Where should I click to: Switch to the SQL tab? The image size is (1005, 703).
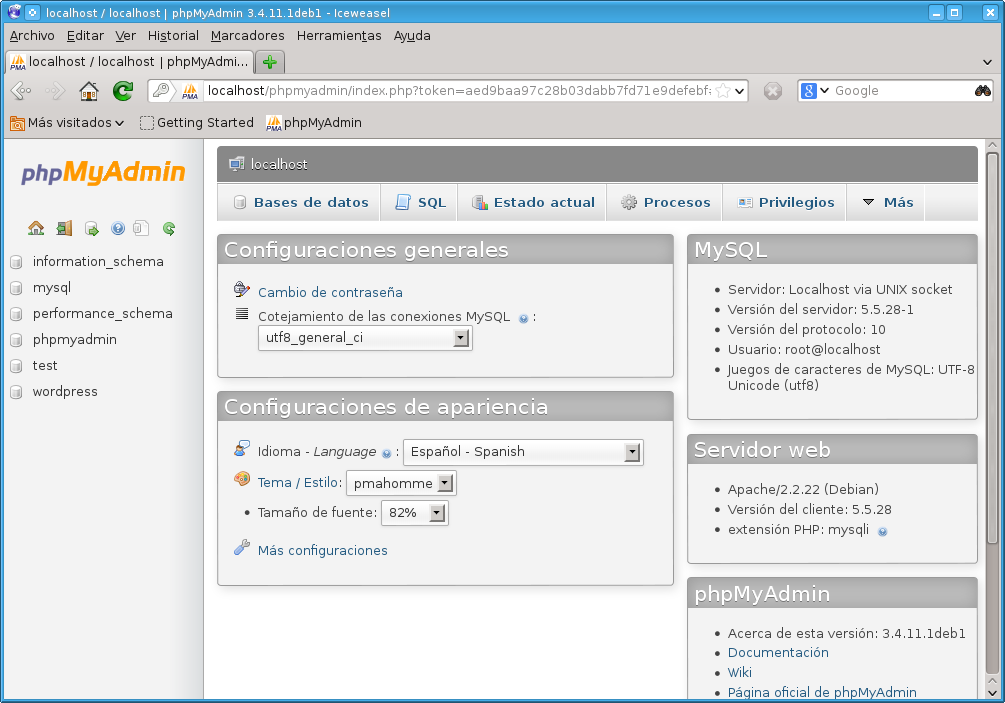click(420, 203)
